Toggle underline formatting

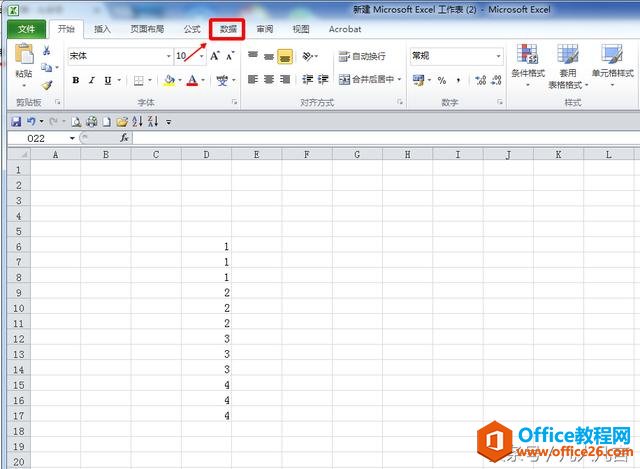click(108, 80)
